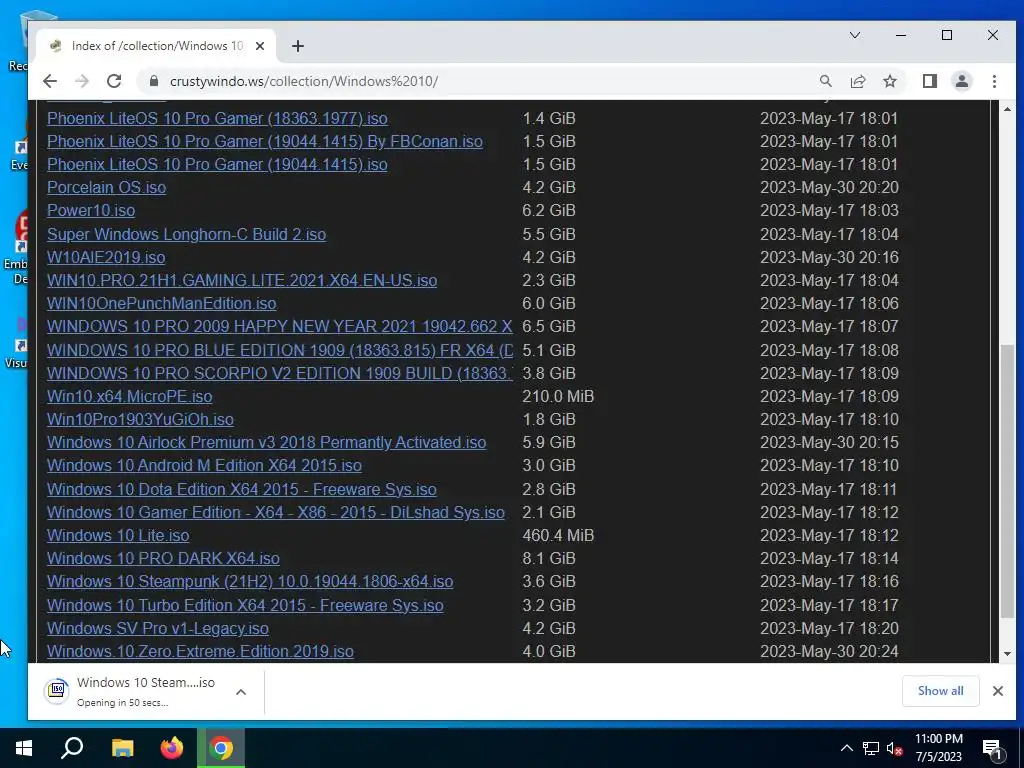Open the Chrome profile avatar
Viewport: 1024px width, 768px height.
click(x=962, y=81)
